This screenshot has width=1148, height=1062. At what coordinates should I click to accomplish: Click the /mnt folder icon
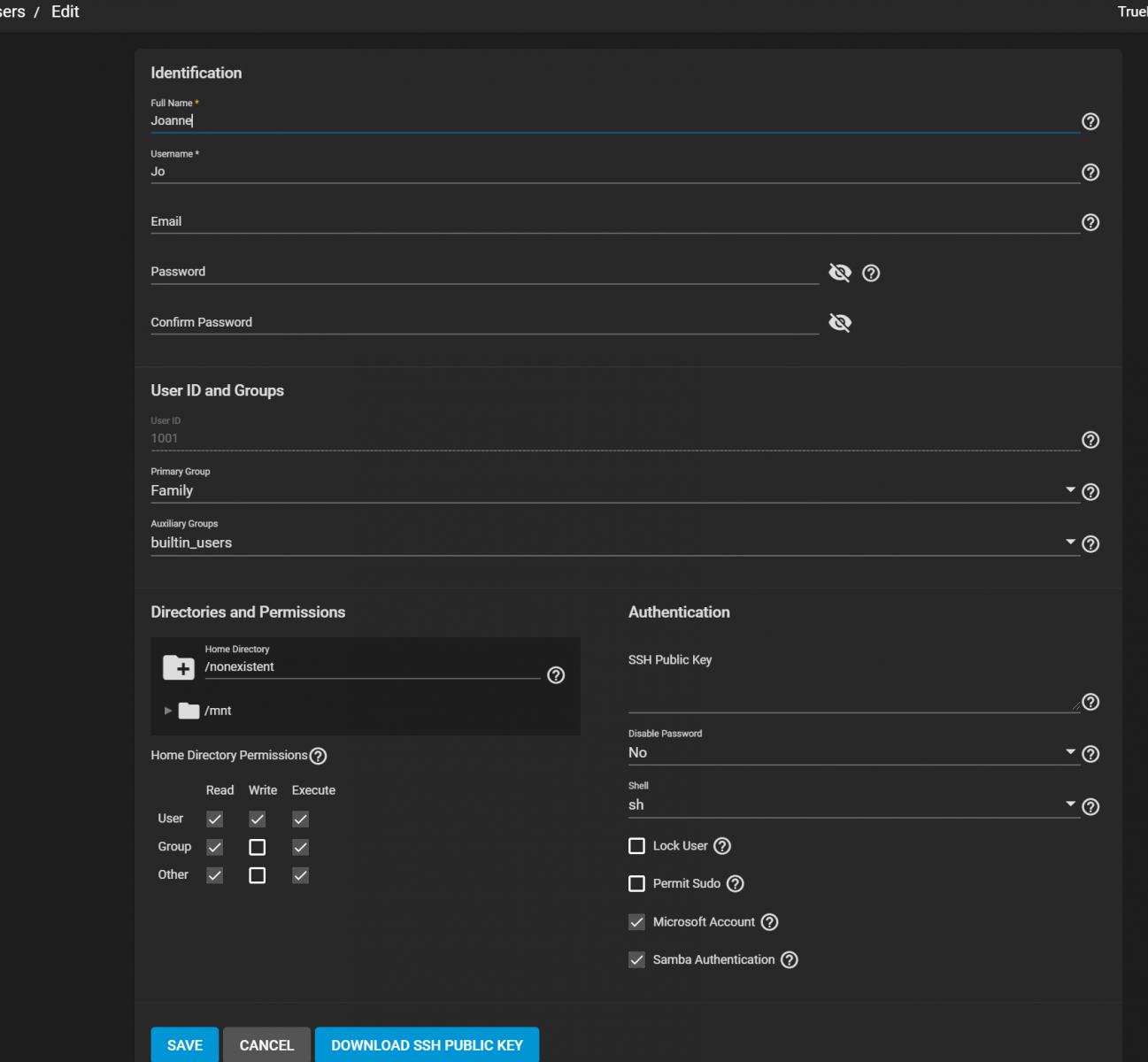point(189,711)
